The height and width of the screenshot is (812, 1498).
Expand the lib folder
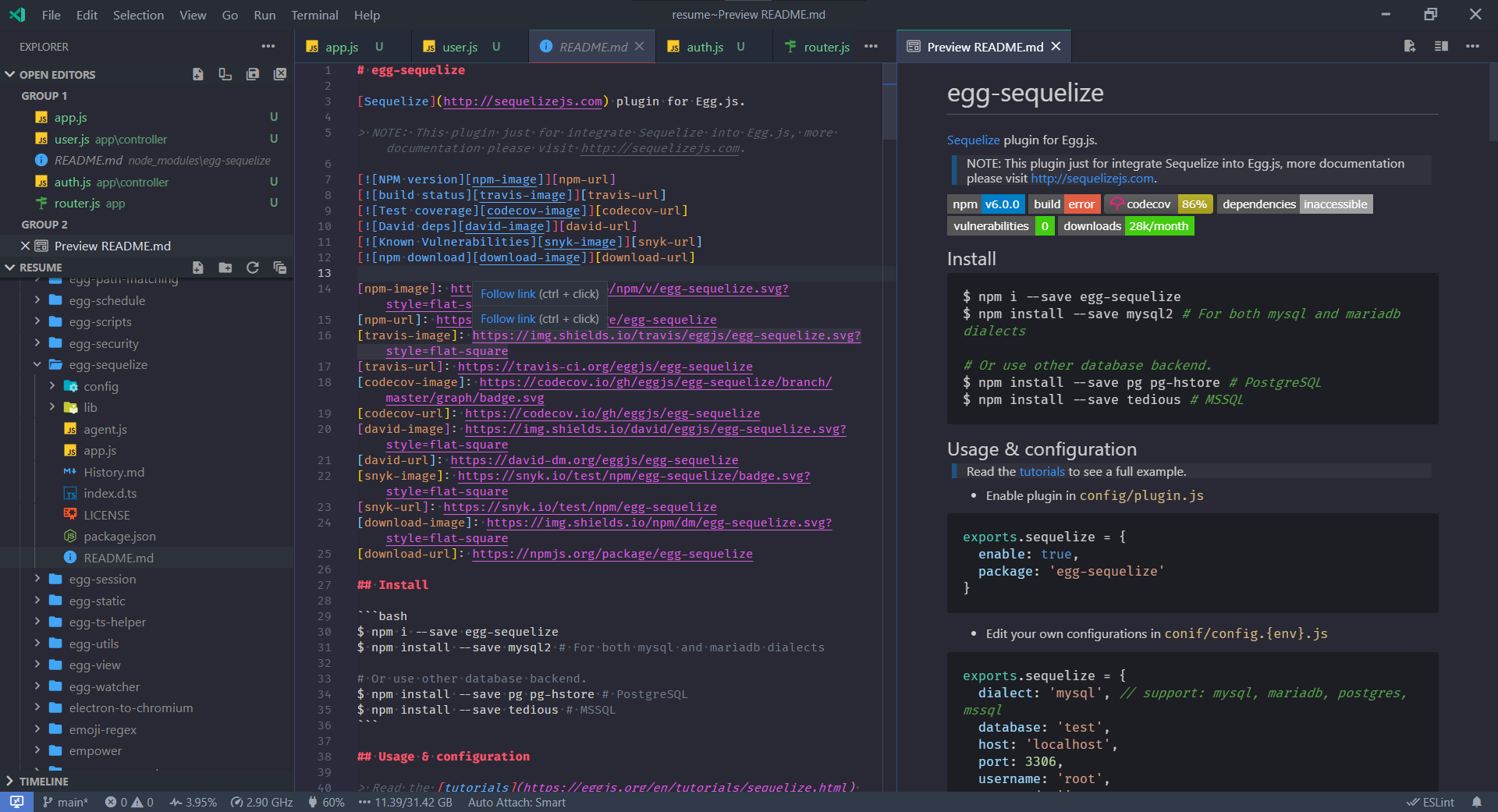[x=52, y=407]
